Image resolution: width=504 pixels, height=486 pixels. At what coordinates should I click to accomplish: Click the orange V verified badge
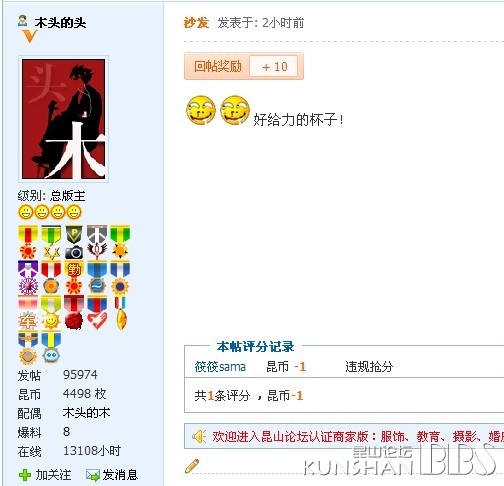point(29,36)
